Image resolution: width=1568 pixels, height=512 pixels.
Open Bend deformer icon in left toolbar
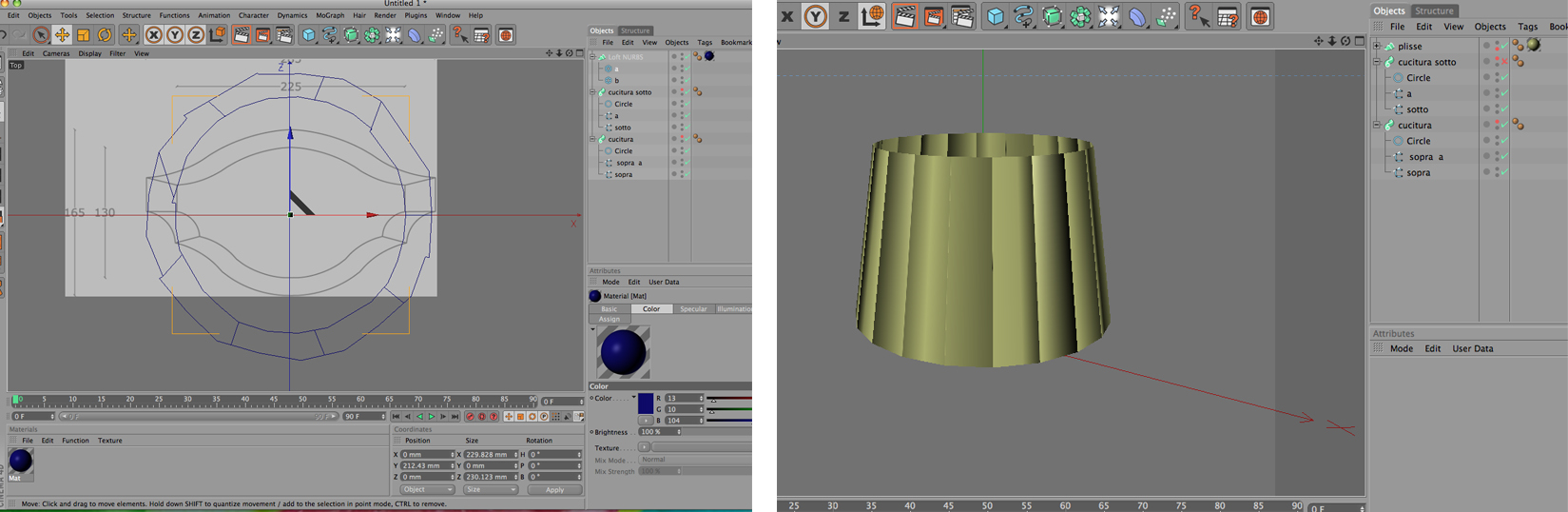[416, 35]
